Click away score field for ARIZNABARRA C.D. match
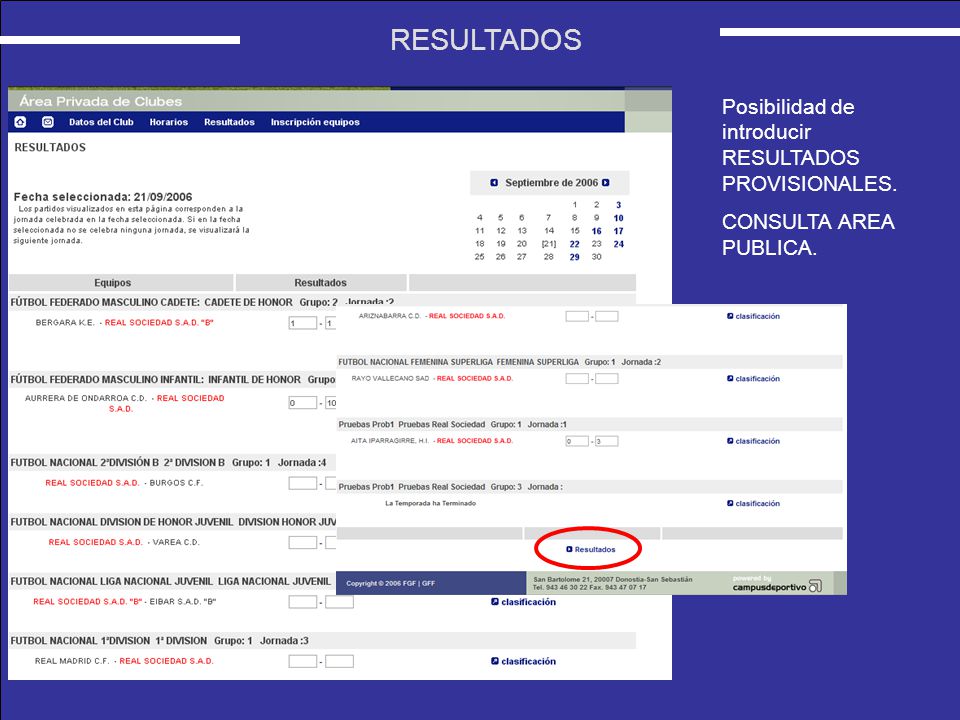Image resolution: width=960 pixels, height=720 pixels. pos(607,317)
